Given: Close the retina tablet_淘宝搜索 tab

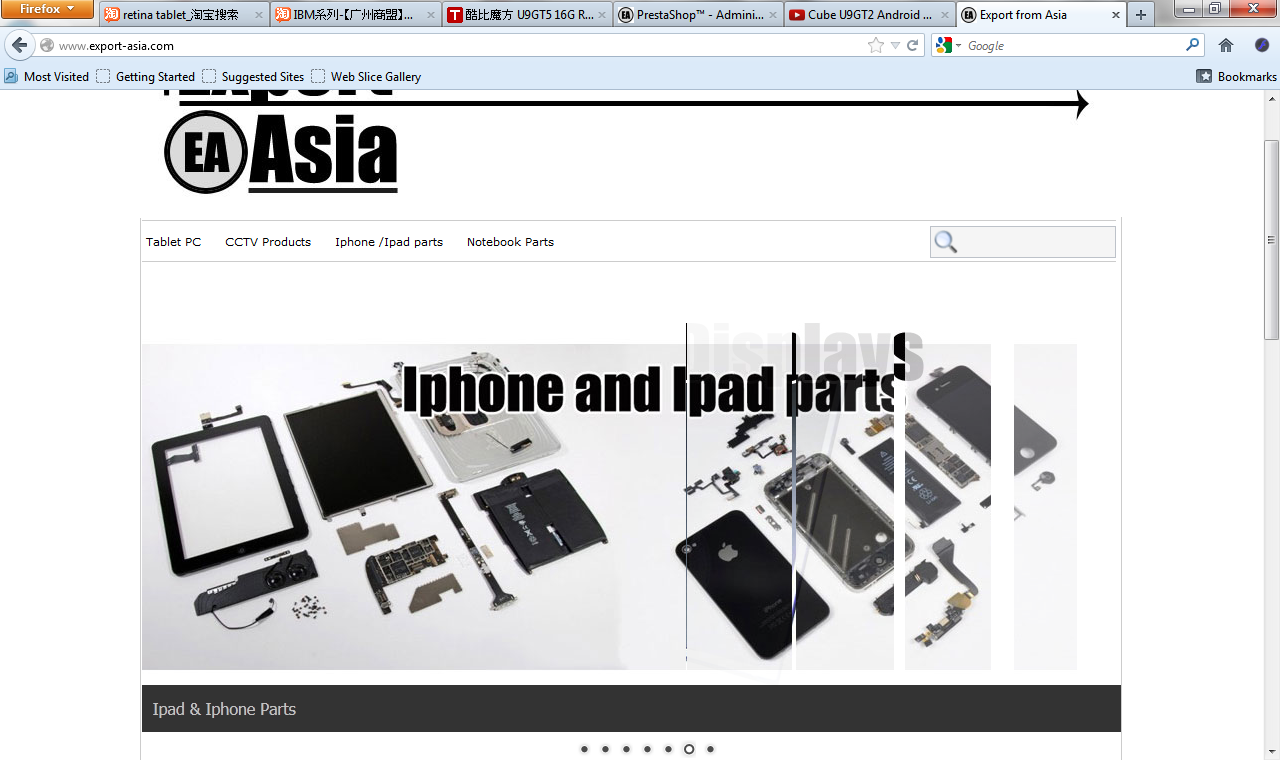Looking at the screenshot, I should pyautogui.click(x=259, y=15).
